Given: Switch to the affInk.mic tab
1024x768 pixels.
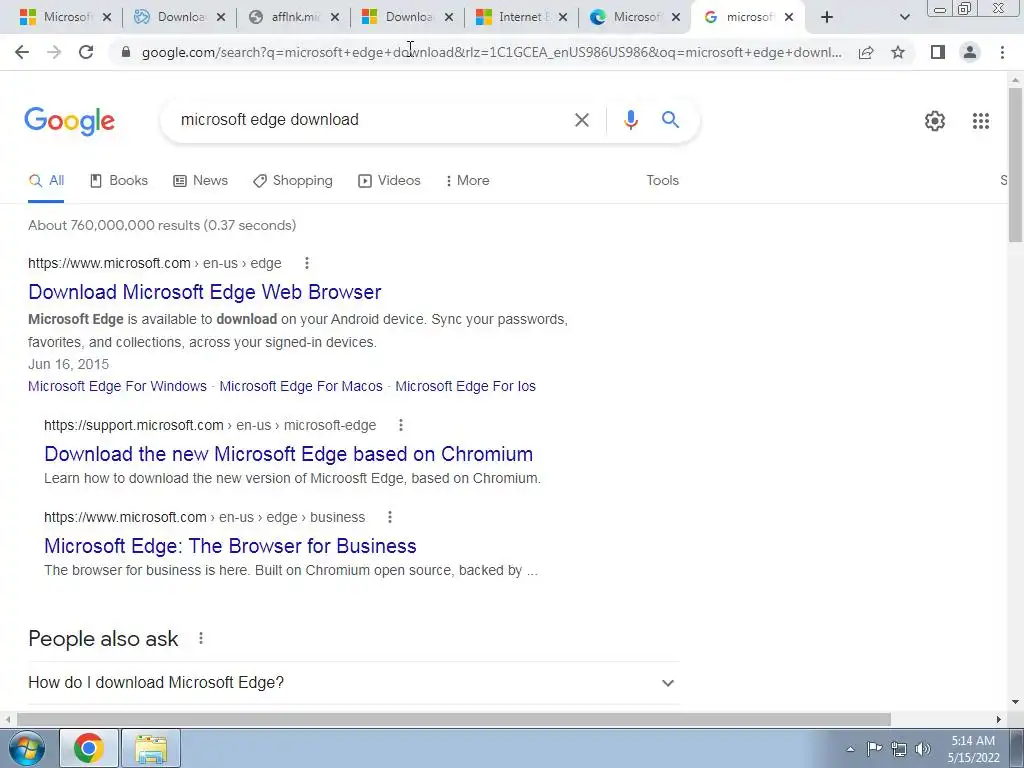Looking at the screenshot, I should 285,18.
